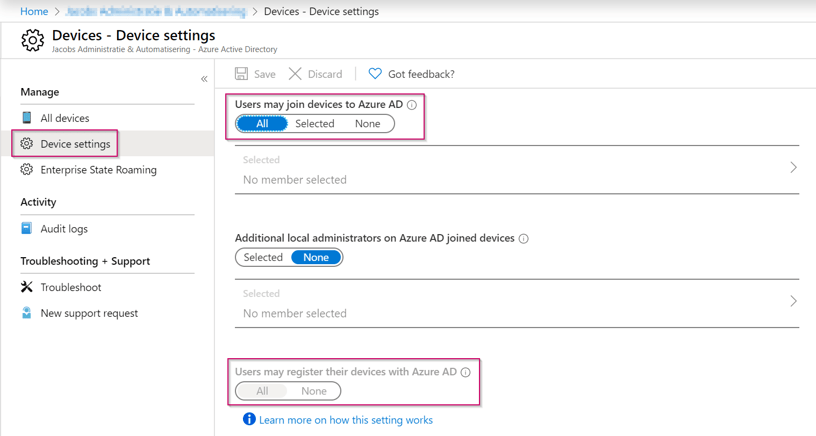Click the Save disk icon
The image size is (816, 436).
pyautogui.click(x=242, y=74)
